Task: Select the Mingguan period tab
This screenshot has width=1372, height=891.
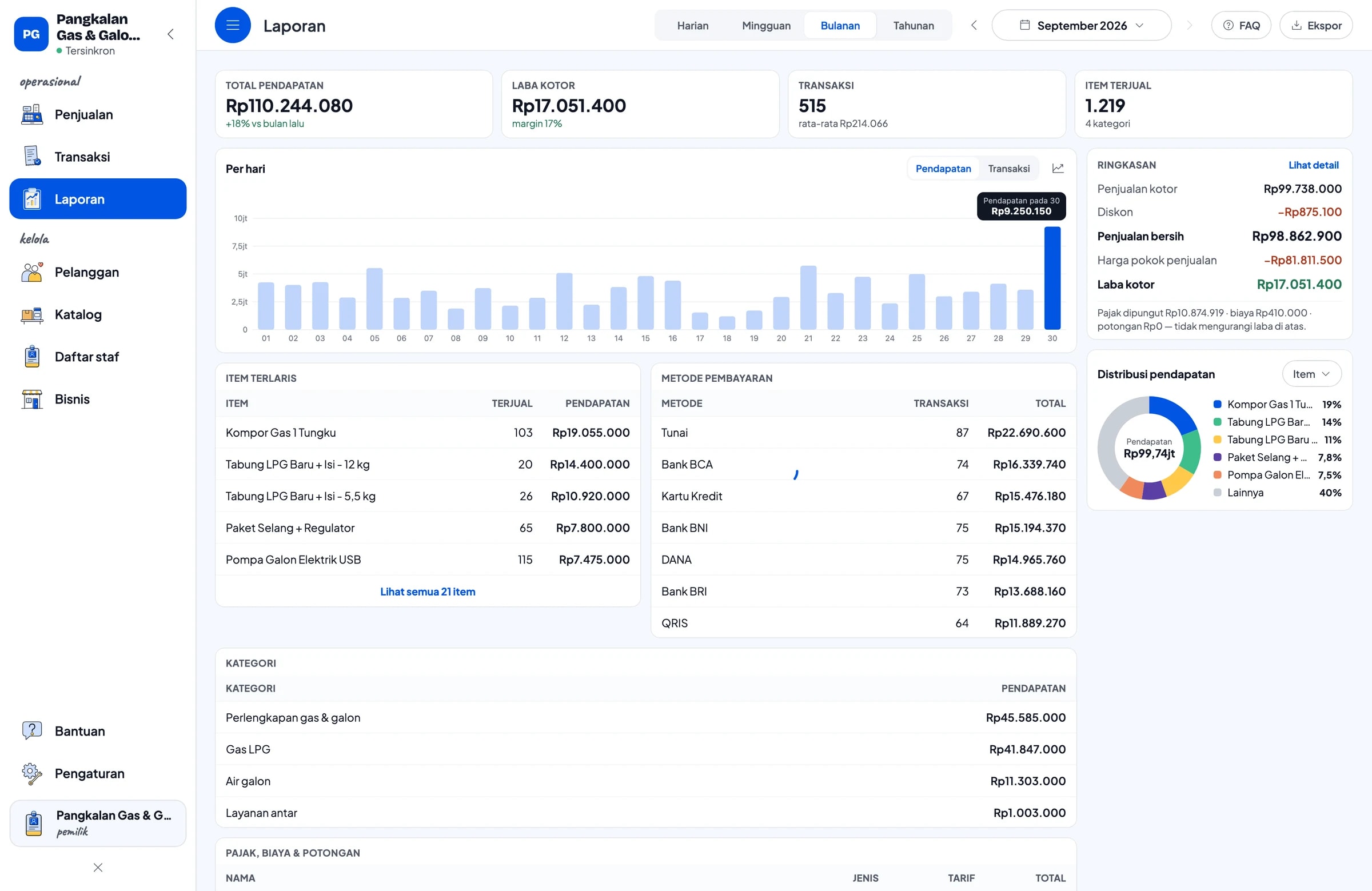Action: [766, 25]
